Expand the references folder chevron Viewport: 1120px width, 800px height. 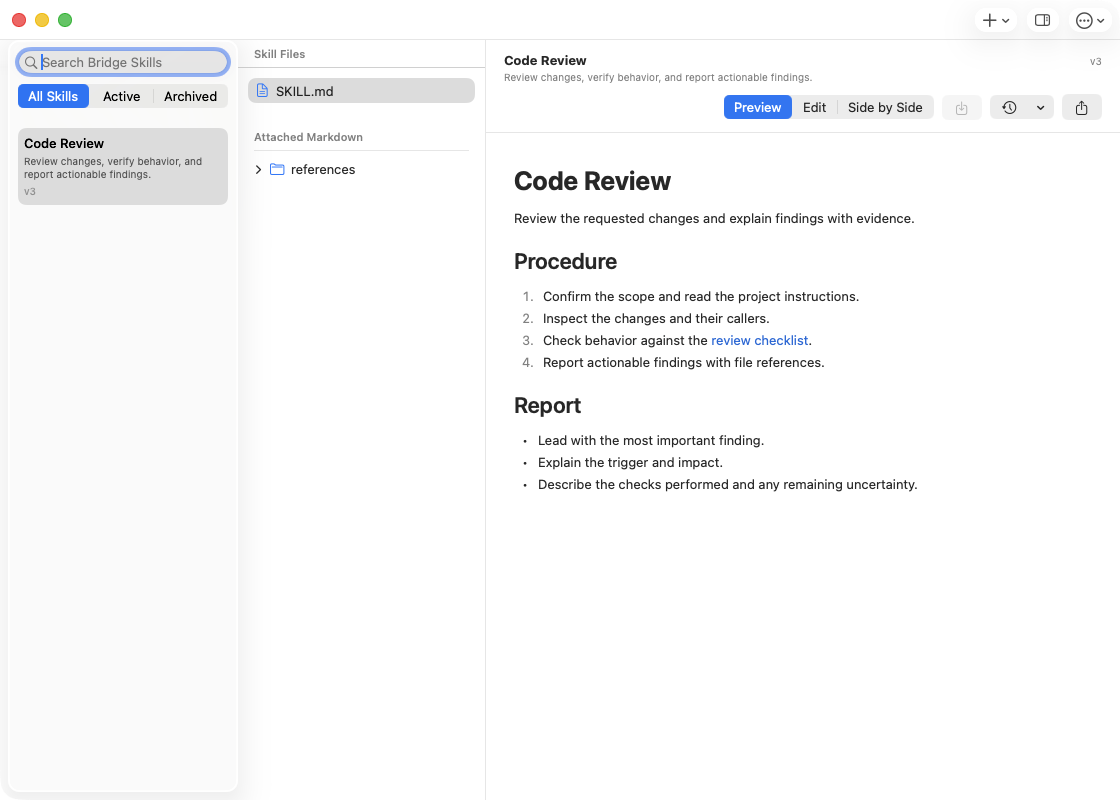point(259,169)
